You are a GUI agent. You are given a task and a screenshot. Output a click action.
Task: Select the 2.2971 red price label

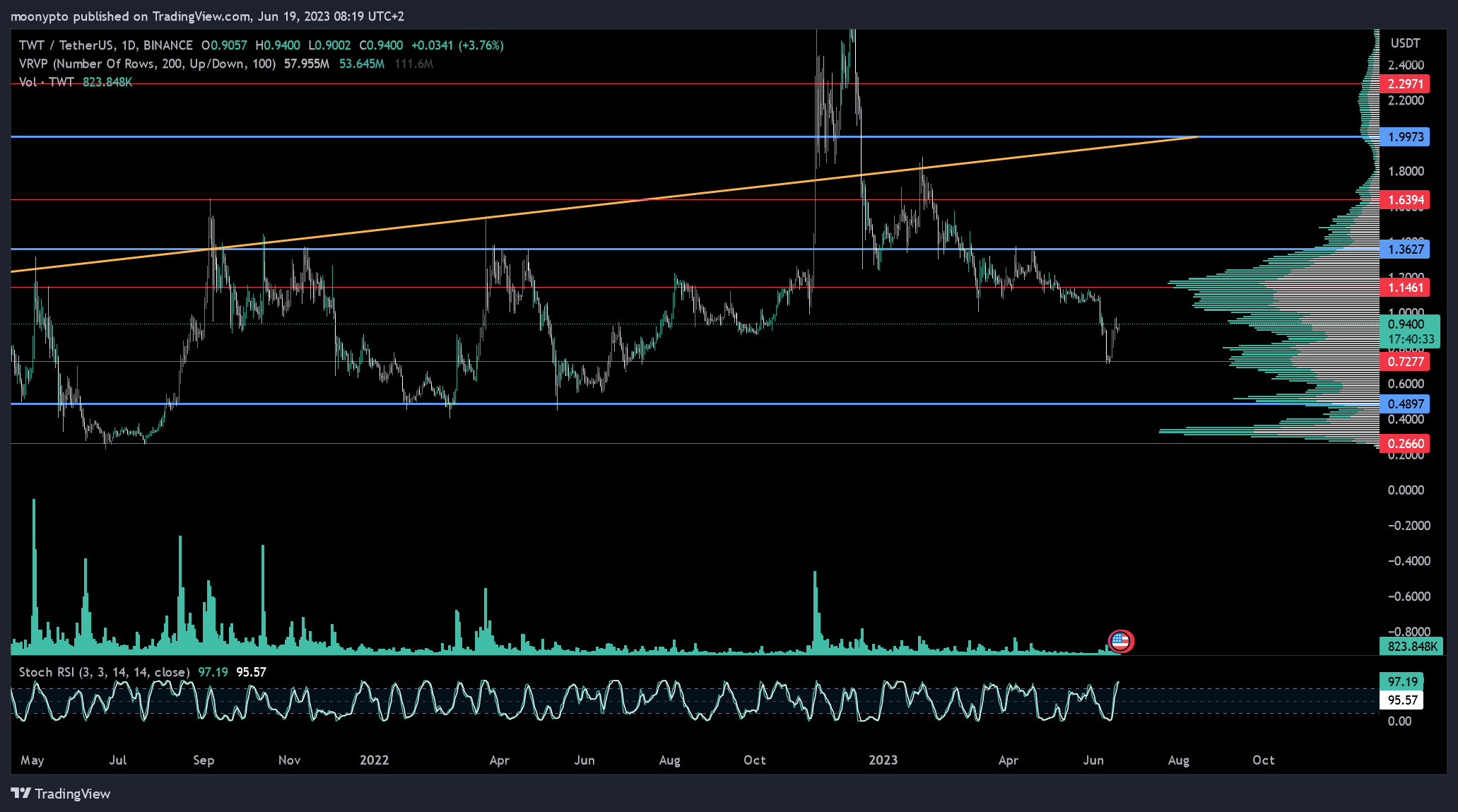1405,84
